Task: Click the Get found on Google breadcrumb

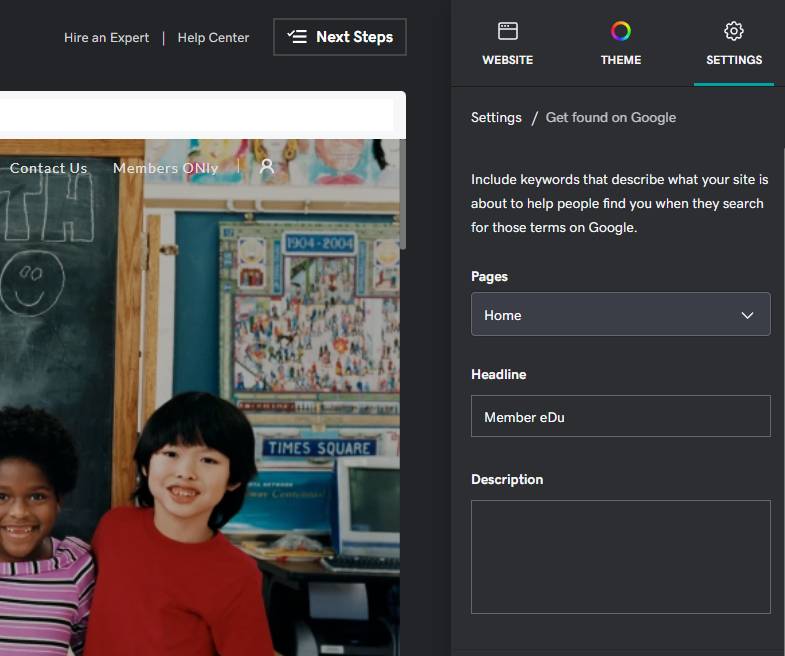Action: tap(611, 117)
